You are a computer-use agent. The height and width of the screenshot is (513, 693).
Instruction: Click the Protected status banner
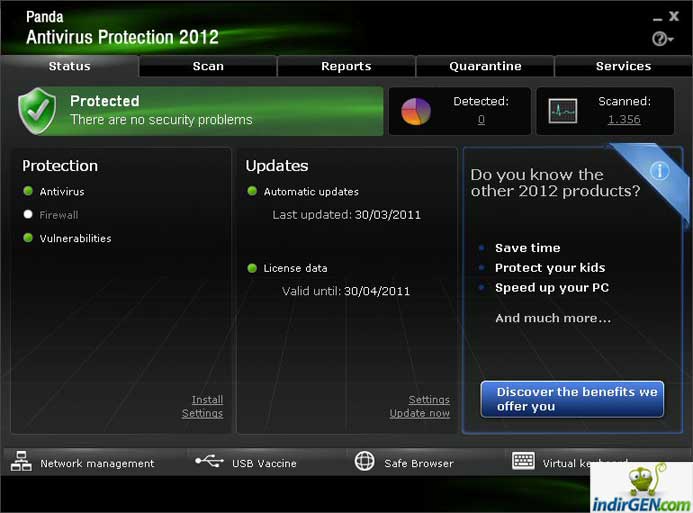point(201,111)
